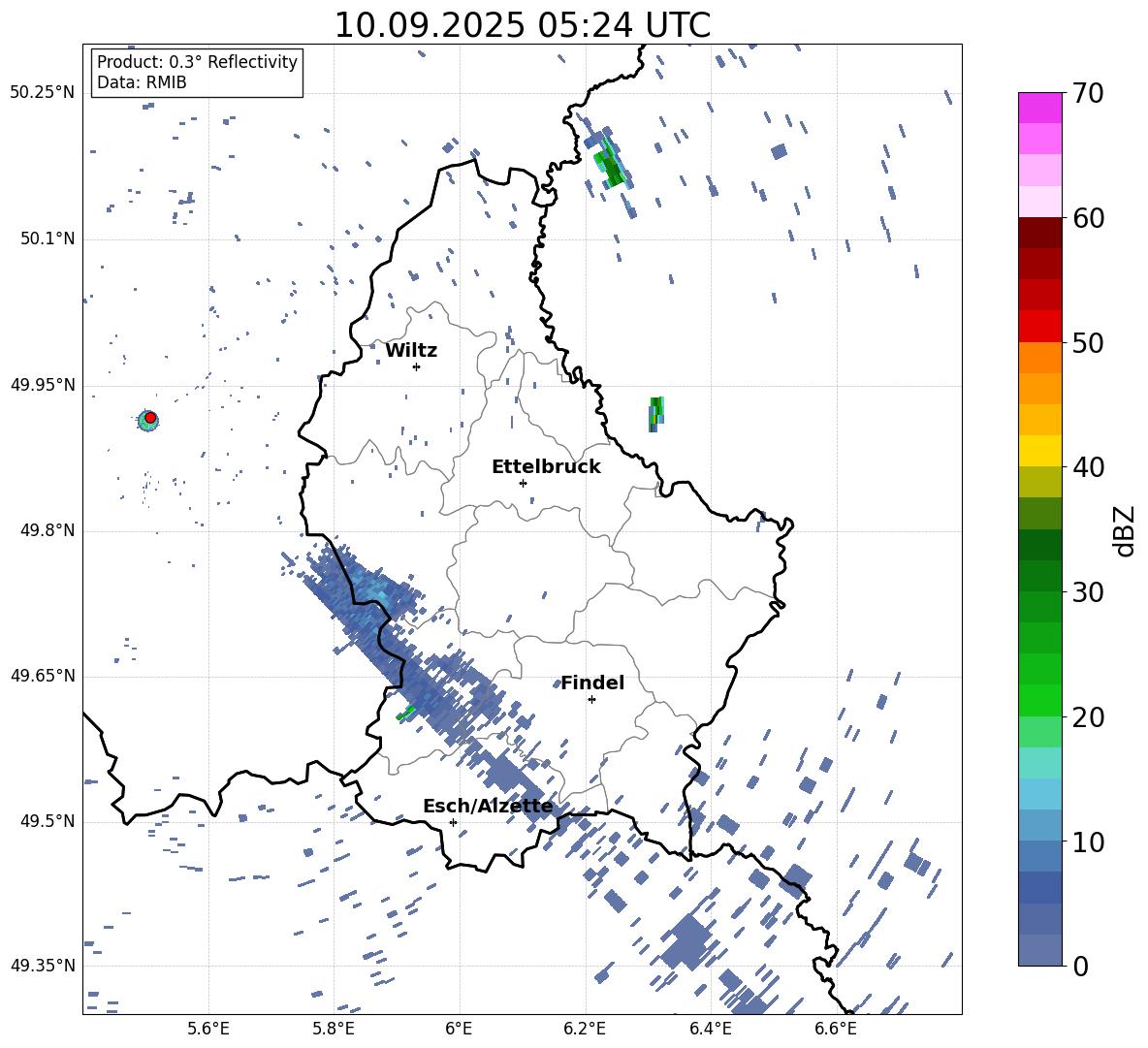This screenshot has width=1148, height=1048.
Task: Click the 6.6°E longitude label
Action: coord(836,1029)
